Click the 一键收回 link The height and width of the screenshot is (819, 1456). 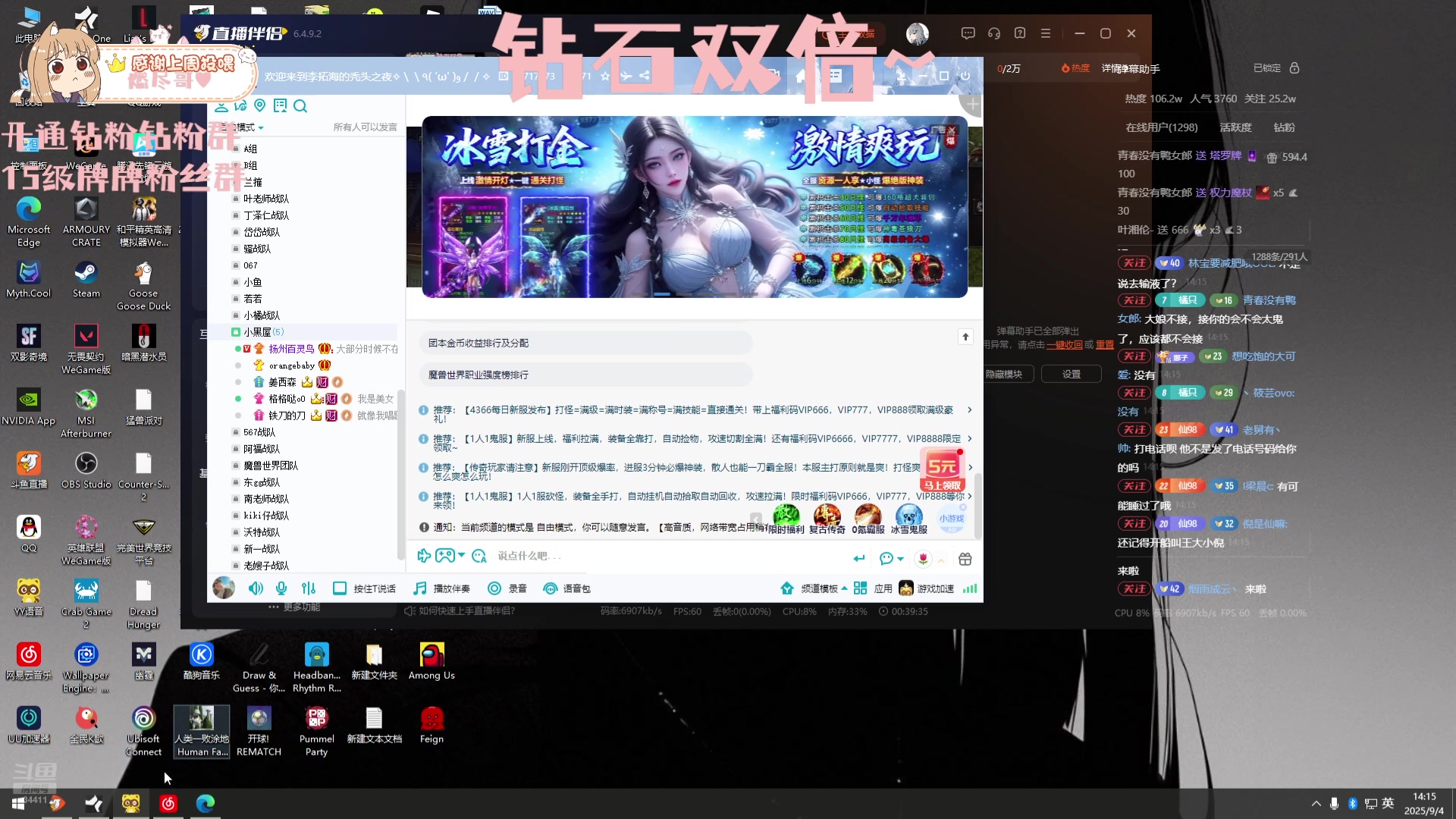pyautogui.click(x=1065, y=345)
